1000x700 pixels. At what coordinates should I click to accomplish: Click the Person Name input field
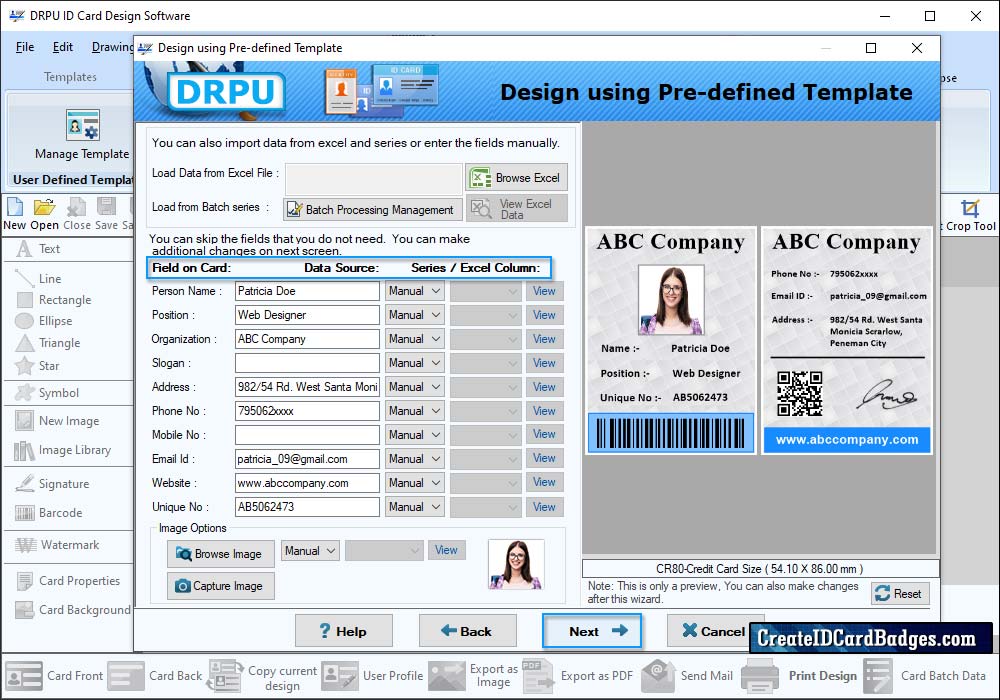click(x=307, y=291)
